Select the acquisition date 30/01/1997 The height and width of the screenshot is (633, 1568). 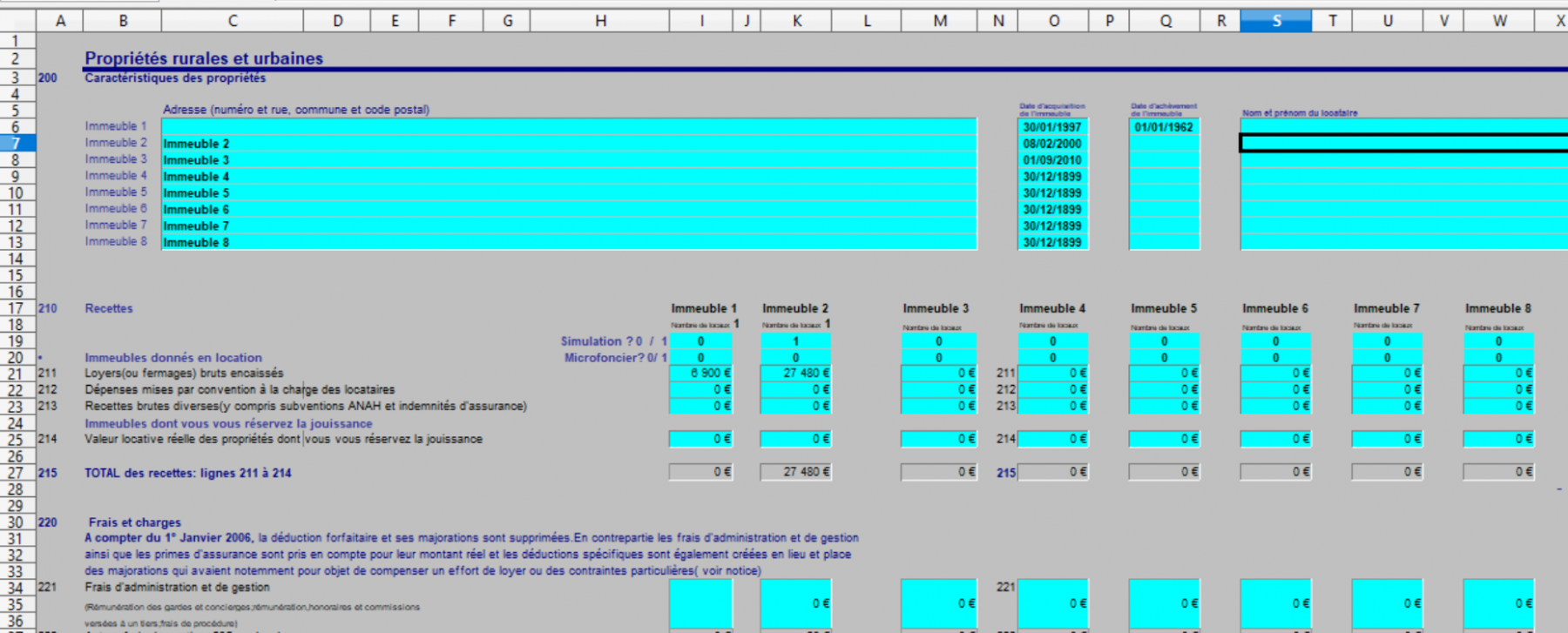pyautogui.click(x=1053, y=127)
